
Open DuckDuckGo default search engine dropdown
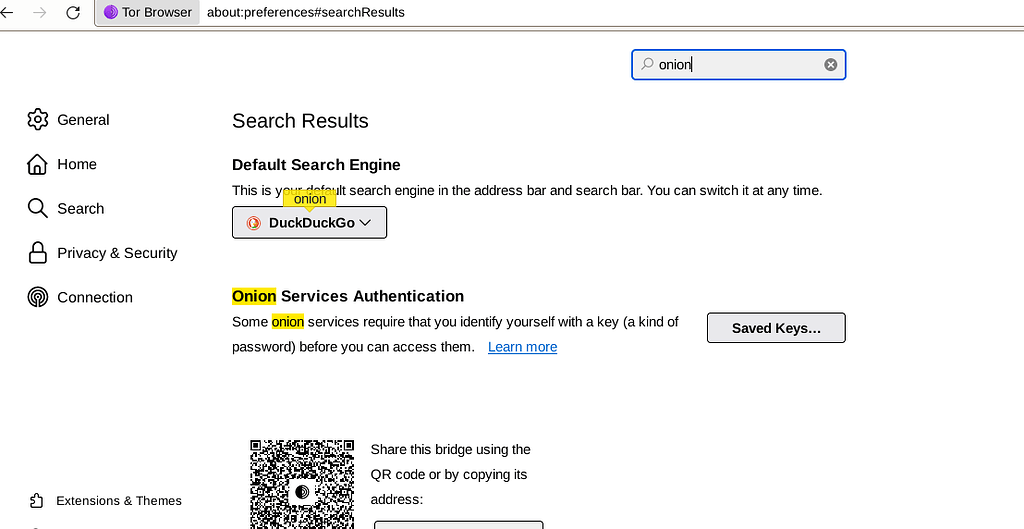coord(310,223)
